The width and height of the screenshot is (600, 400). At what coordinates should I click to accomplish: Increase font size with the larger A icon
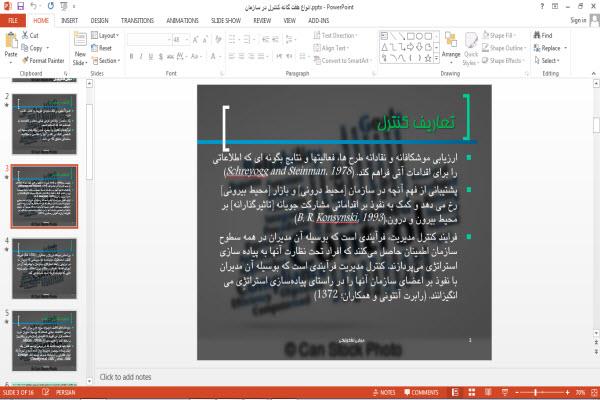(196, 39)
